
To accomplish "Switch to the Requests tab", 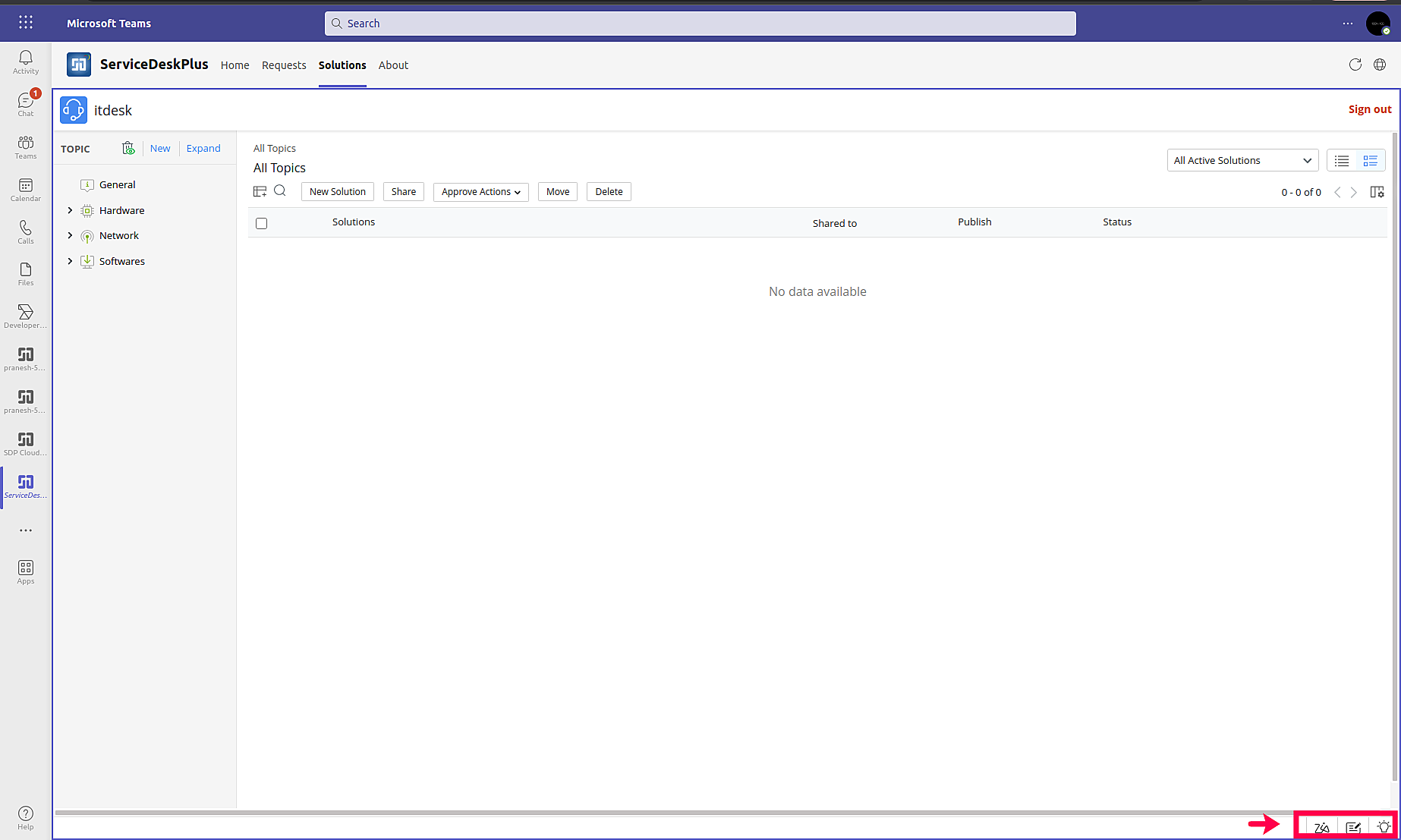I will click(284, 65).
